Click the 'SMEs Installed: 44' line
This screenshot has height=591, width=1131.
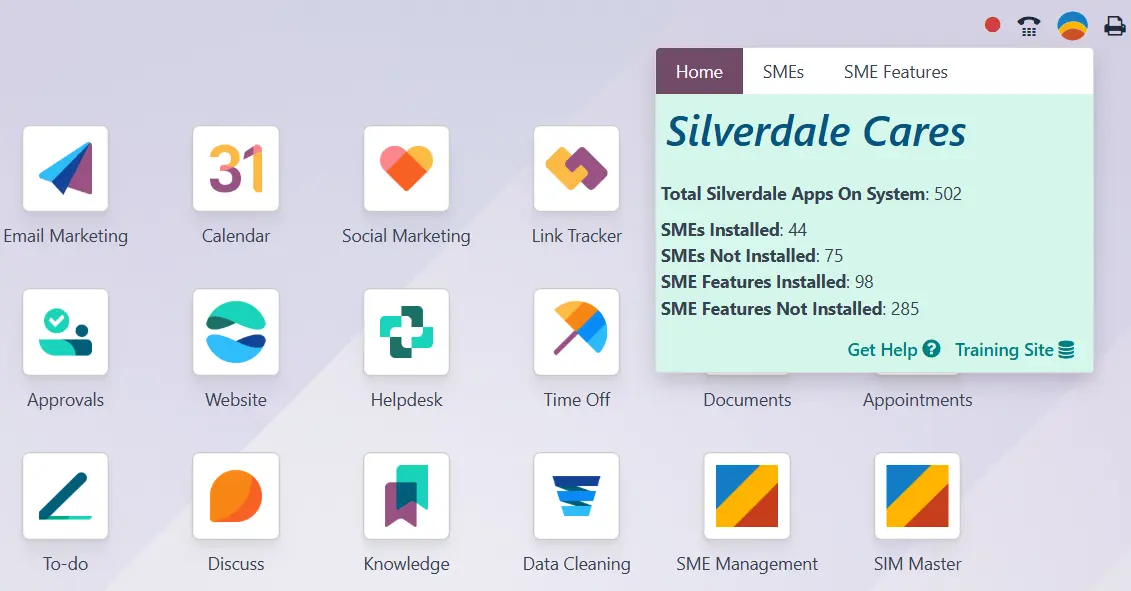(x=734, y=229)
